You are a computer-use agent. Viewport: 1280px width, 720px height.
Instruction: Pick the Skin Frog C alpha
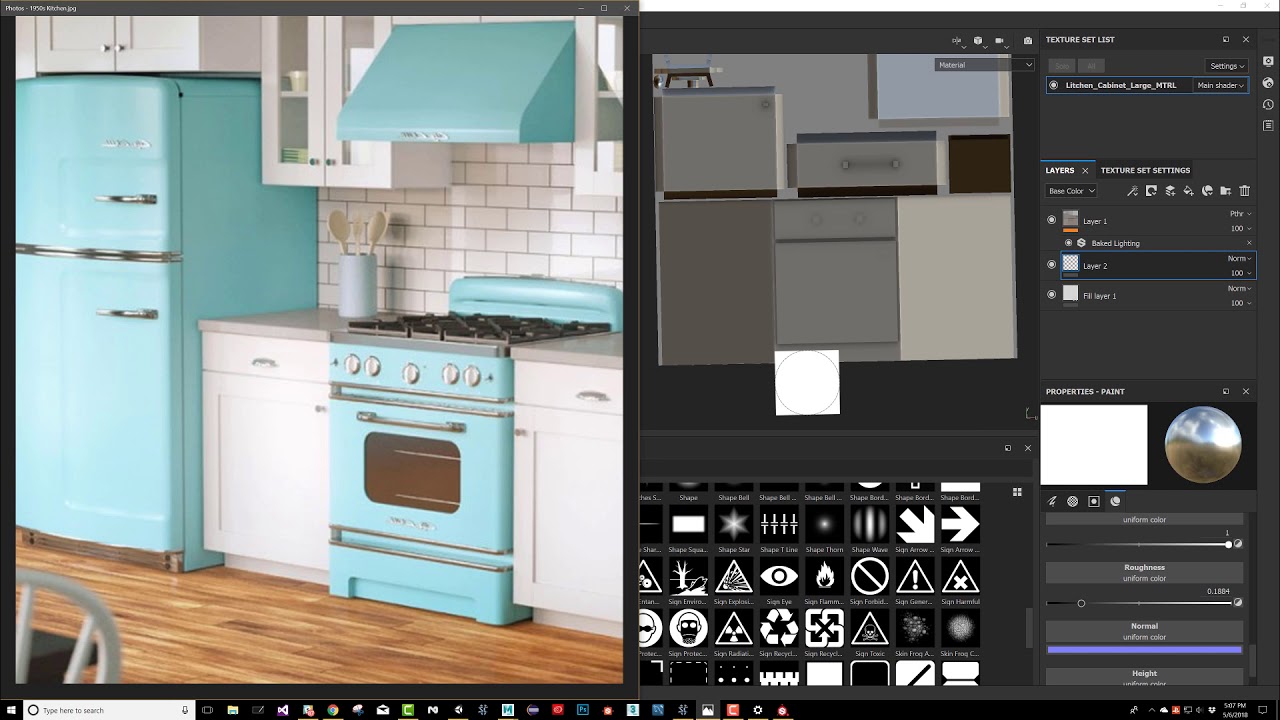click(960, 628)
